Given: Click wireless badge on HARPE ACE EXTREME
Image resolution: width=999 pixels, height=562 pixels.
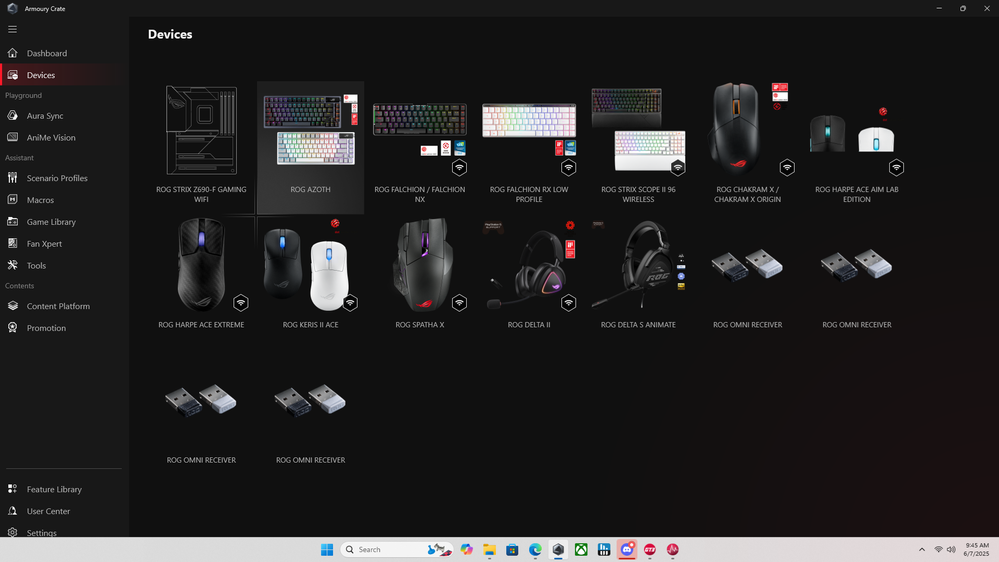Looking at the screenshot, I should (241, 303).
